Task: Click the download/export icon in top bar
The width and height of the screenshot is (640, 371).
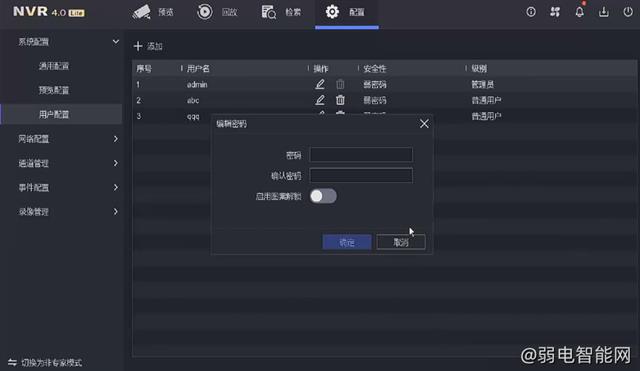Action: [x=604, y=12]
